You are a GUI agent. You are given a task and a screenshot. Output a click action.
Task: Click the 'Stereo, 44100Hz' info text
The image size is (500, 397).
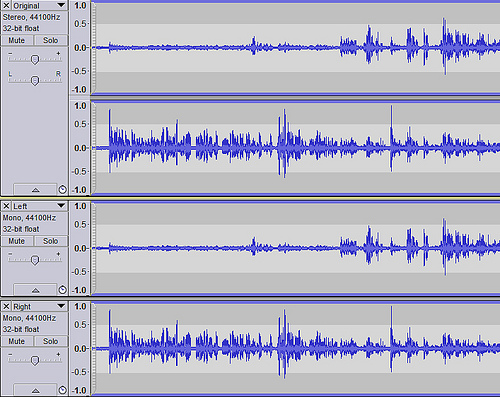31,17
